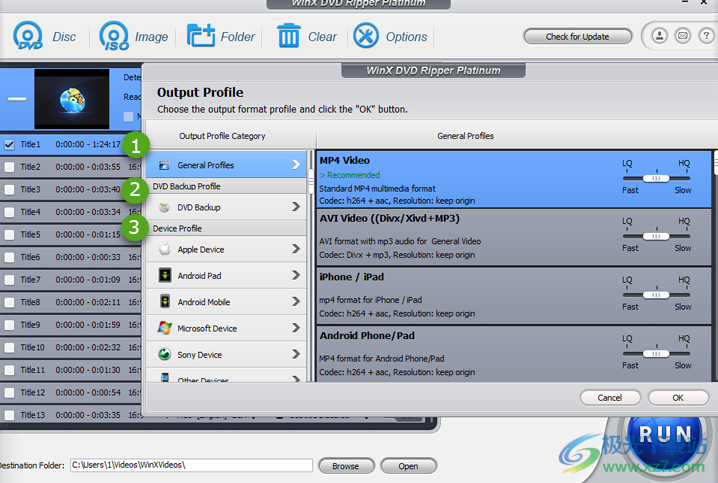Viewport: 718px width, 483px height.
Task: Select the AVI Video (Divx/Xivd+MP3) profile
Action: point(514,237)
